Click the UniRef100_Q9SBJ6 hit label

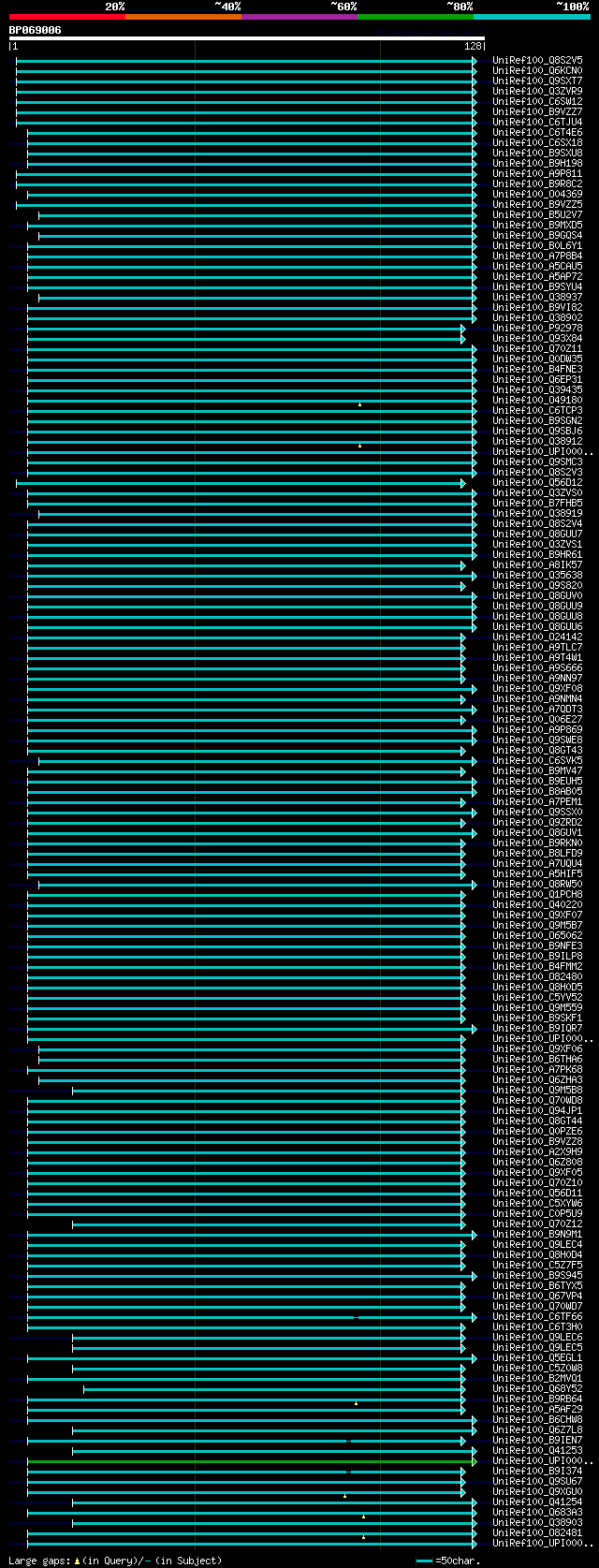click(537, 431)
